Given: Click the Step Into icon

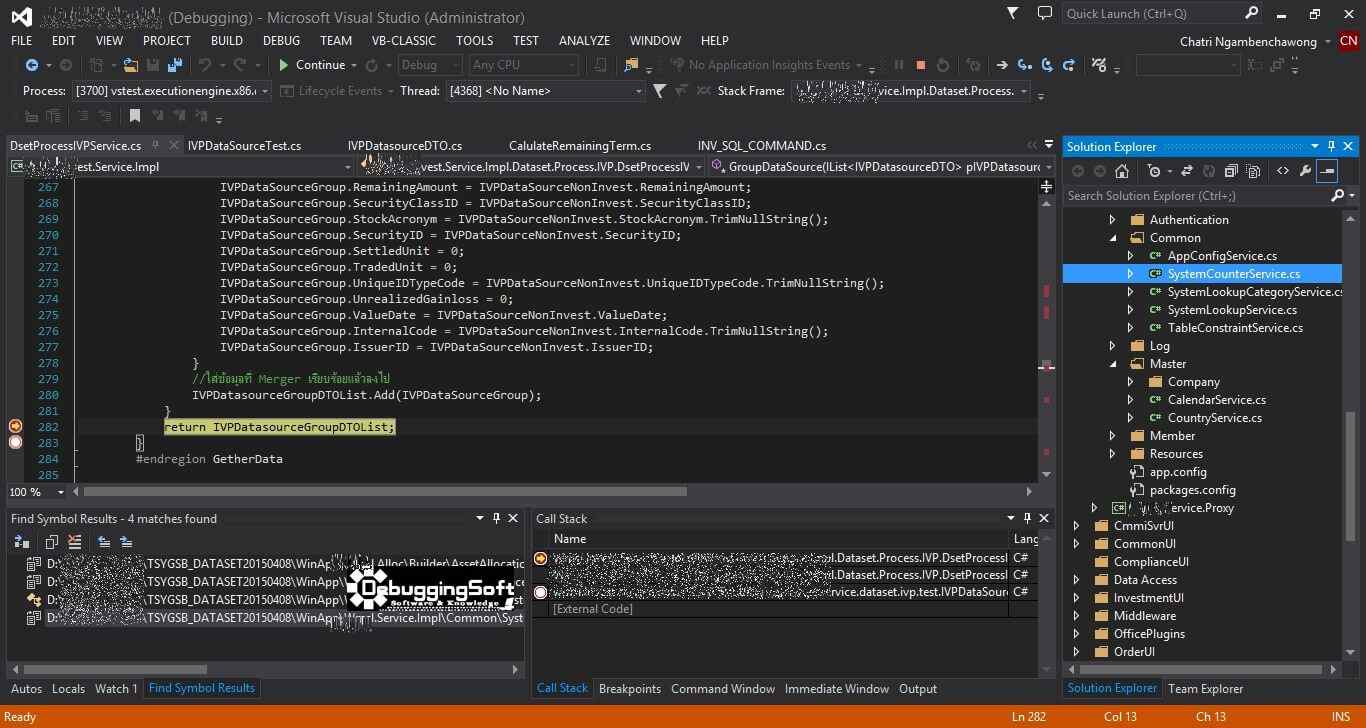Looking at the screenshot, I should (x=1025, y=65).
